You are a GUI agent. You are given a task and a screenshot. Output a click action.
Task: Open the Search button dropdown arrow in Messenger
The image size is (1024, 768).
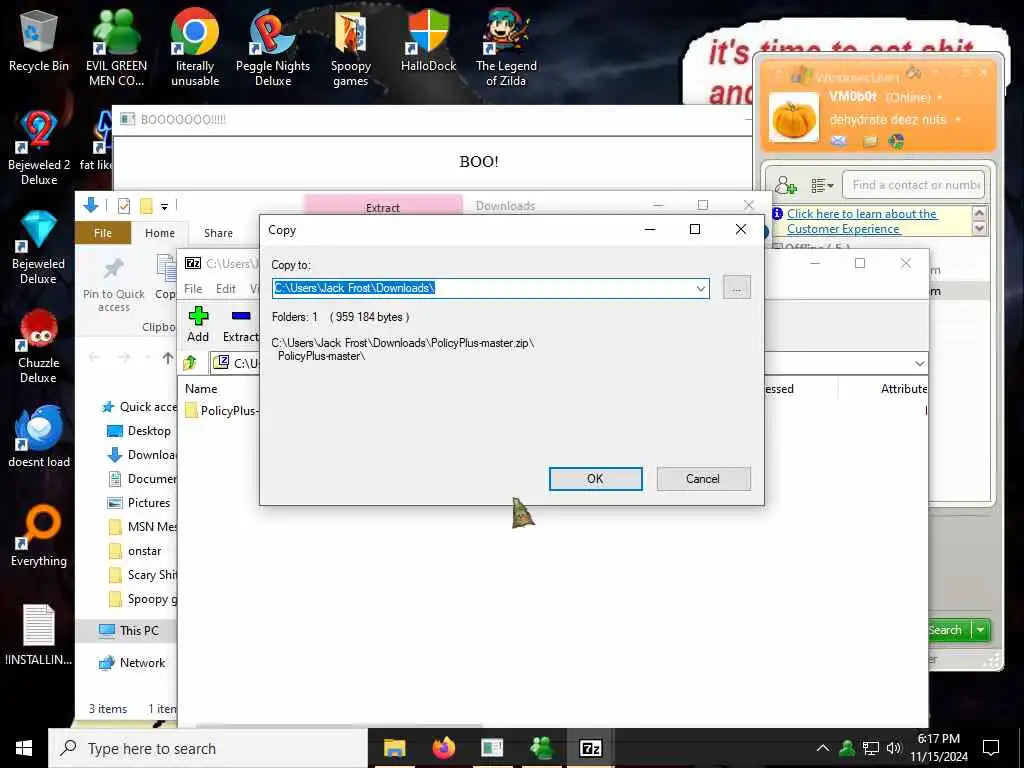pyautogui.click(x=981, y=630)
